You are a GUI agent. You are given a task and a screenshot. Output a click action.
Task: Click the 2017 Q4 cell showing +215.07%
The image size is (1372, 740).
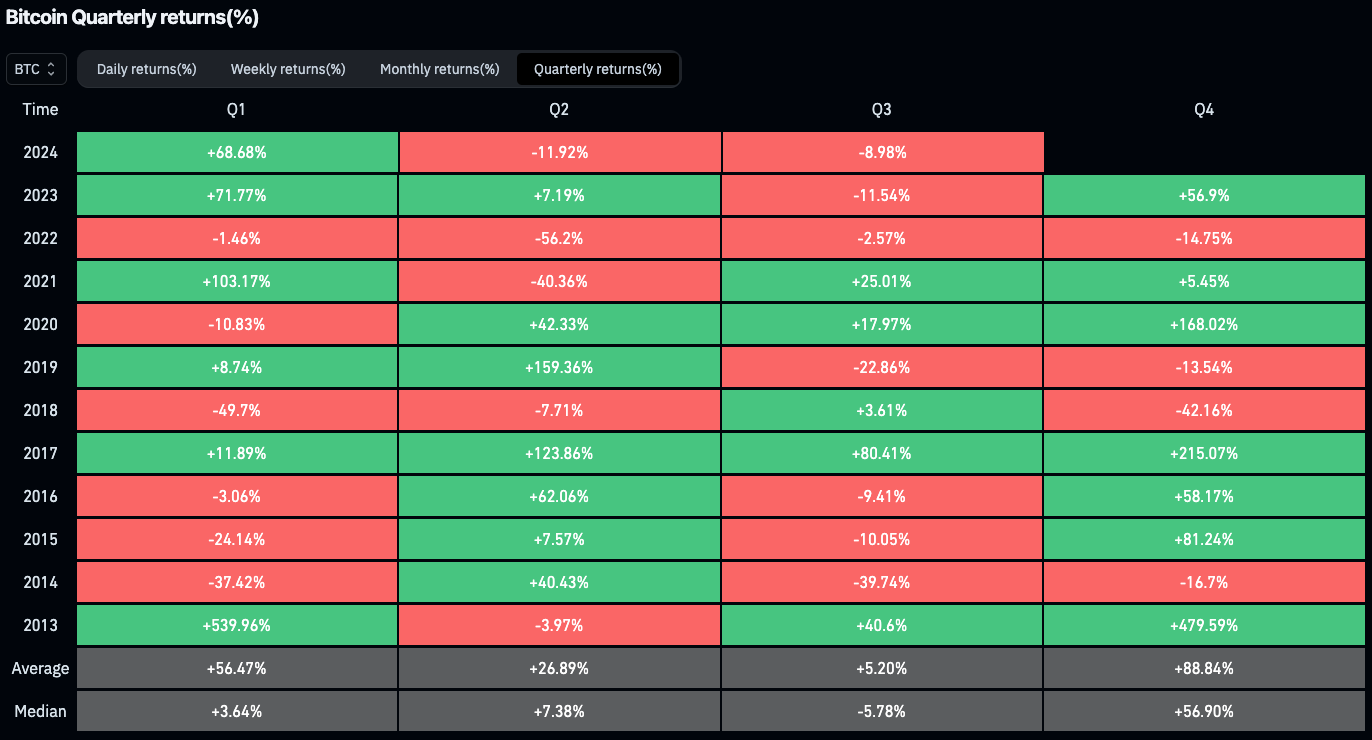[1204, 453]
